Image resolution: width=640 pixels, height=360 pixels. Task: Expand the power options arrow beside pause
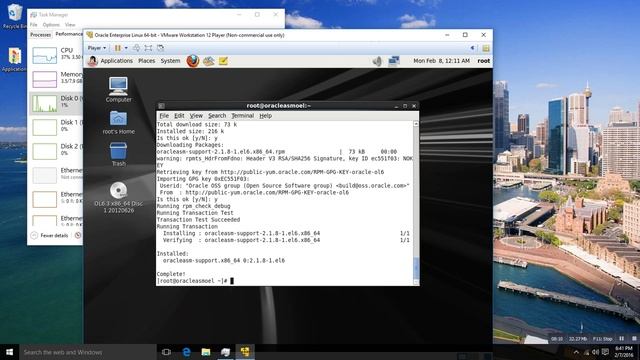pyautogui.click(x=126, y=48)
